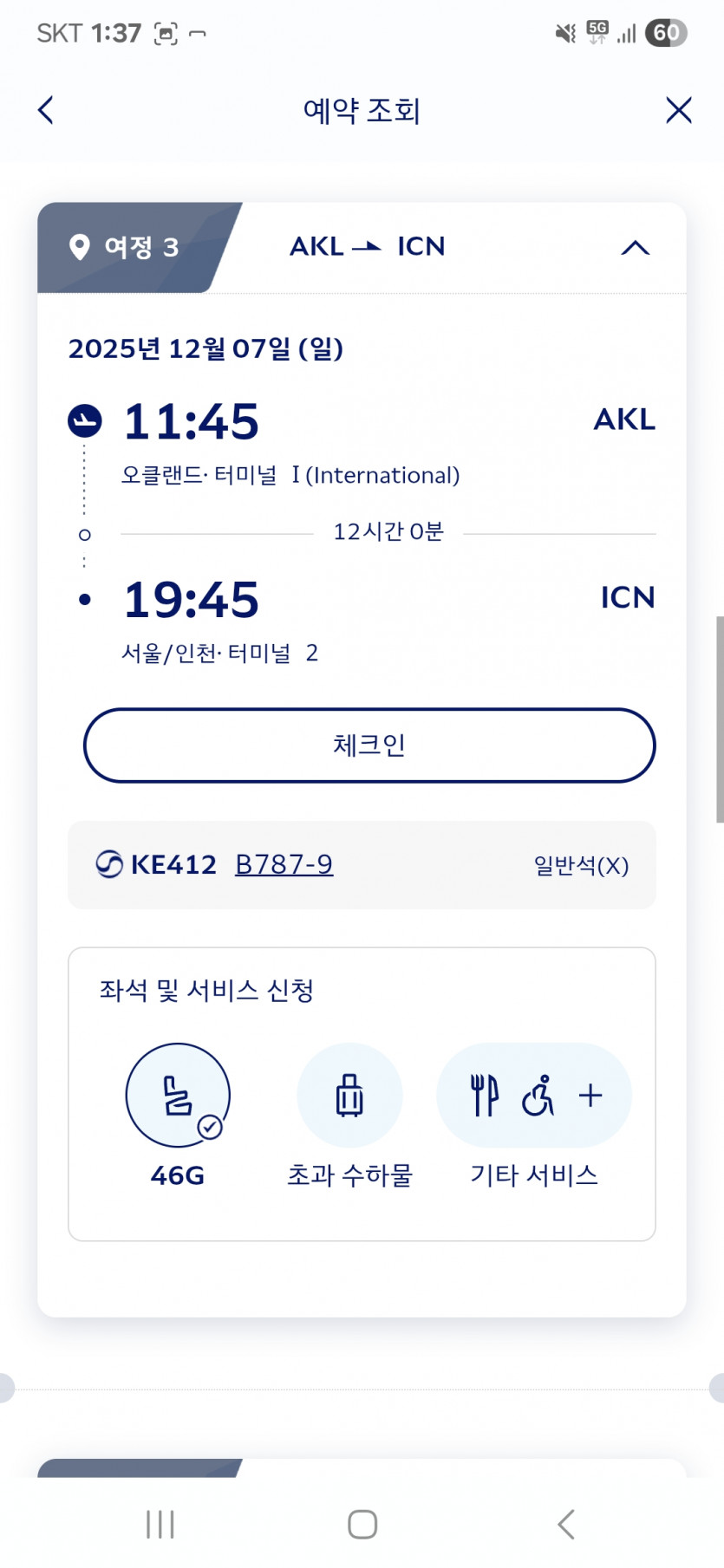Tap the Korean Air logo beside KE412

[109, 864]
